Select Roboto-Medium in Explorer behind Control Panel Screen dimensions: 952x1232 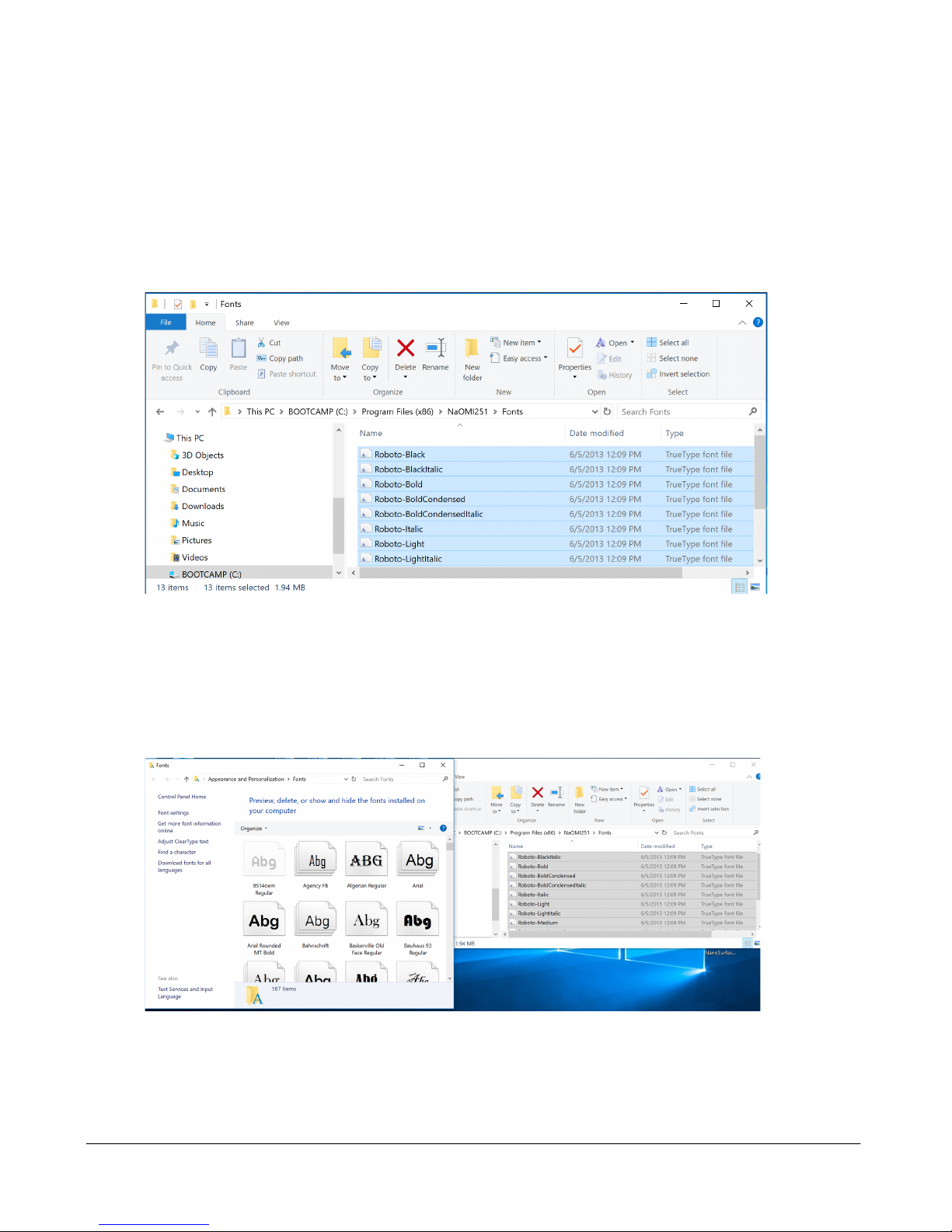click(x=633, y=923)
